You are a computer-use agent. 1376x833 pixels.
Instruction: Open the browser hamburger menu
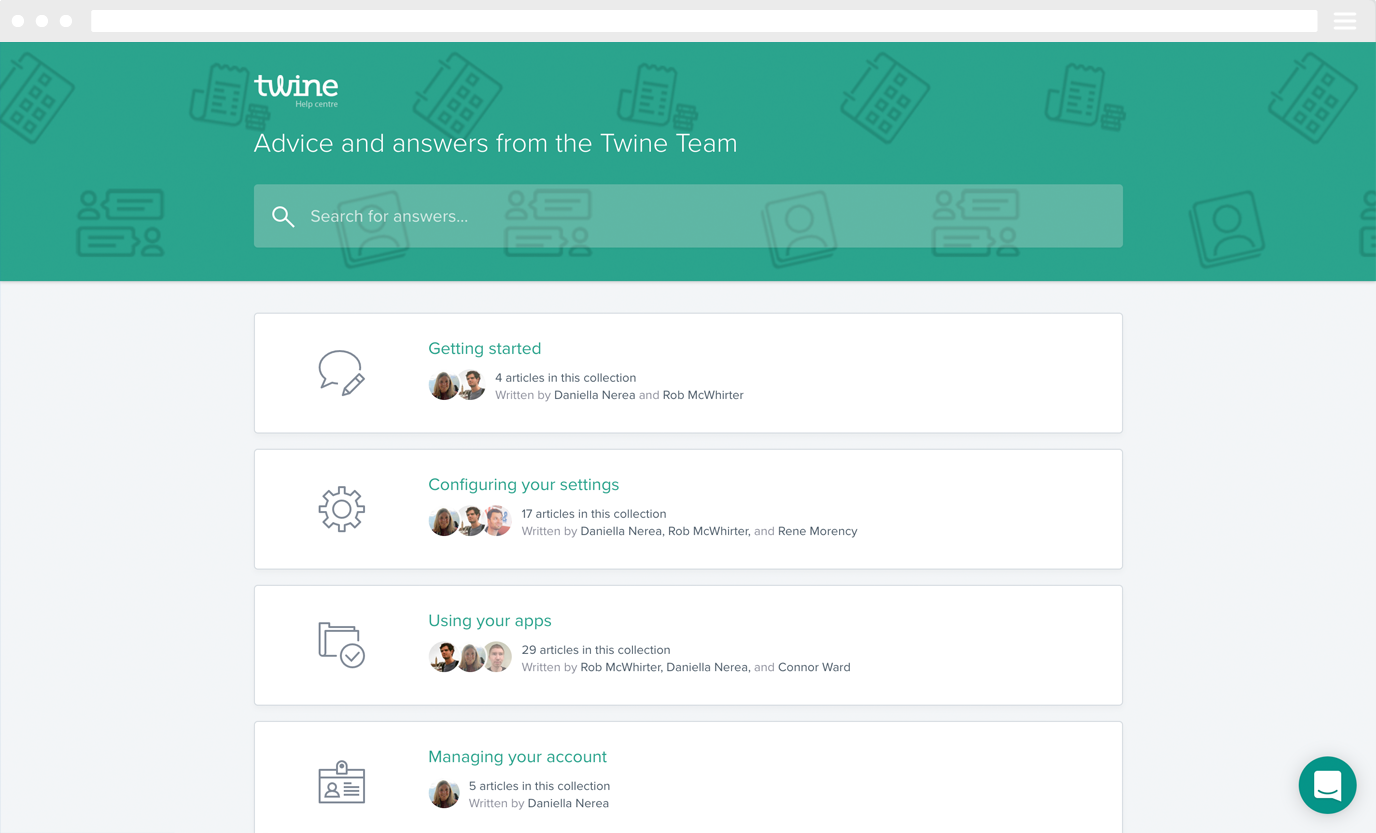coord(1344,21)
